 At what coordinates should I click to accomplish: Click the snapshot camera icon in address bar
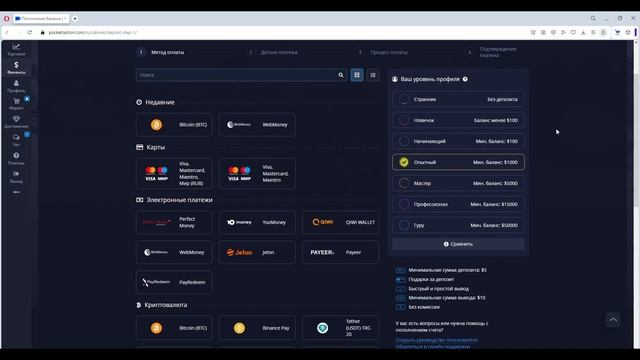[x=543, y=32]
